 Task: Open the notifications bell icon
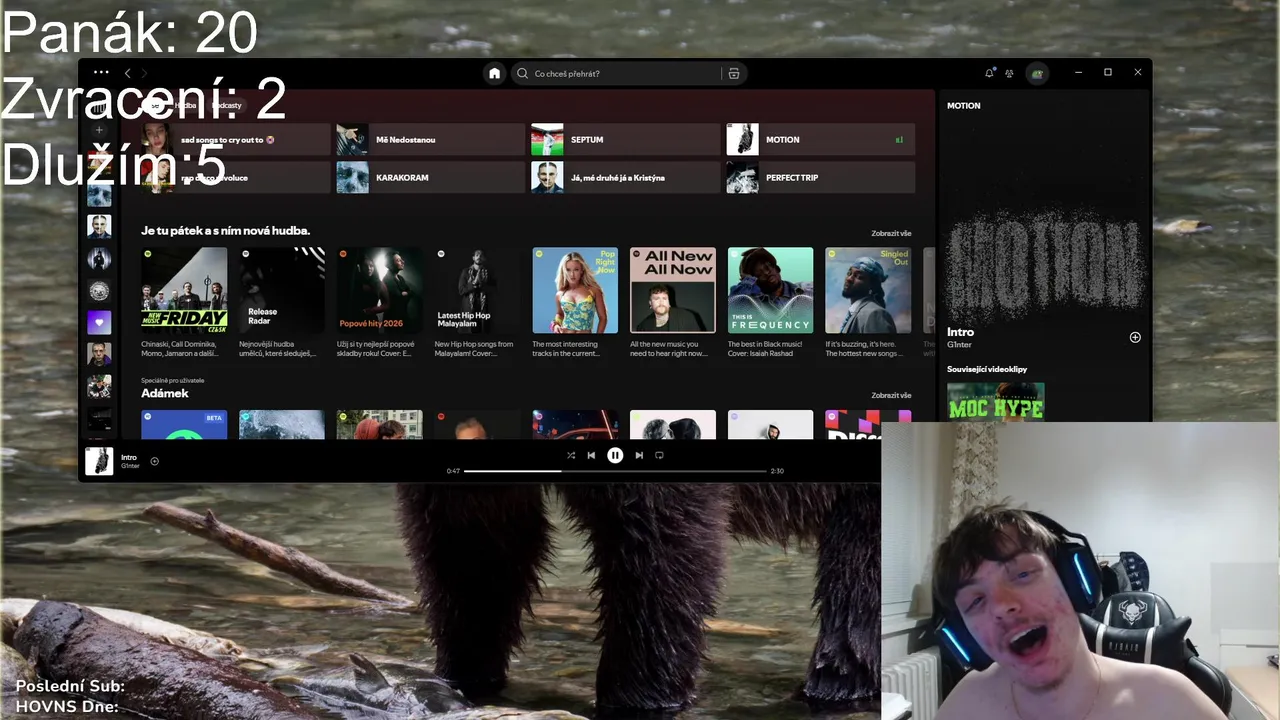pyautogui.click(x=989, y=73)
